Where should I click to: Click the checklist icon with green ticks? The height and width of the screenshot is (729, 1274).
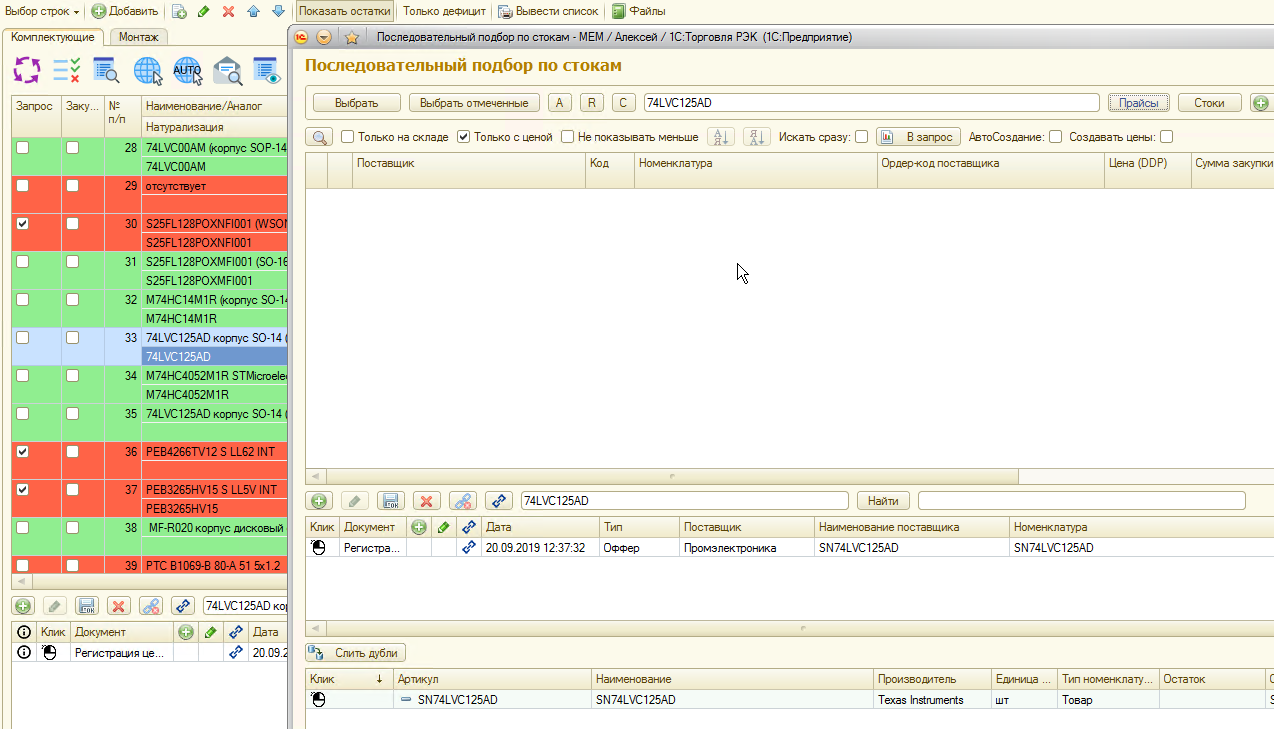pyautogui.click(x=66, y=70)
